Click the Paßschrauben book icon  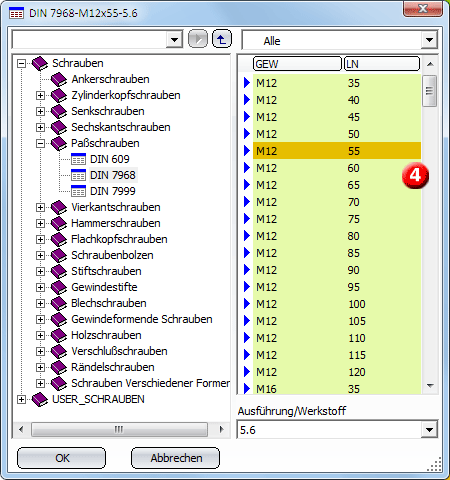(x=59, y=143)
